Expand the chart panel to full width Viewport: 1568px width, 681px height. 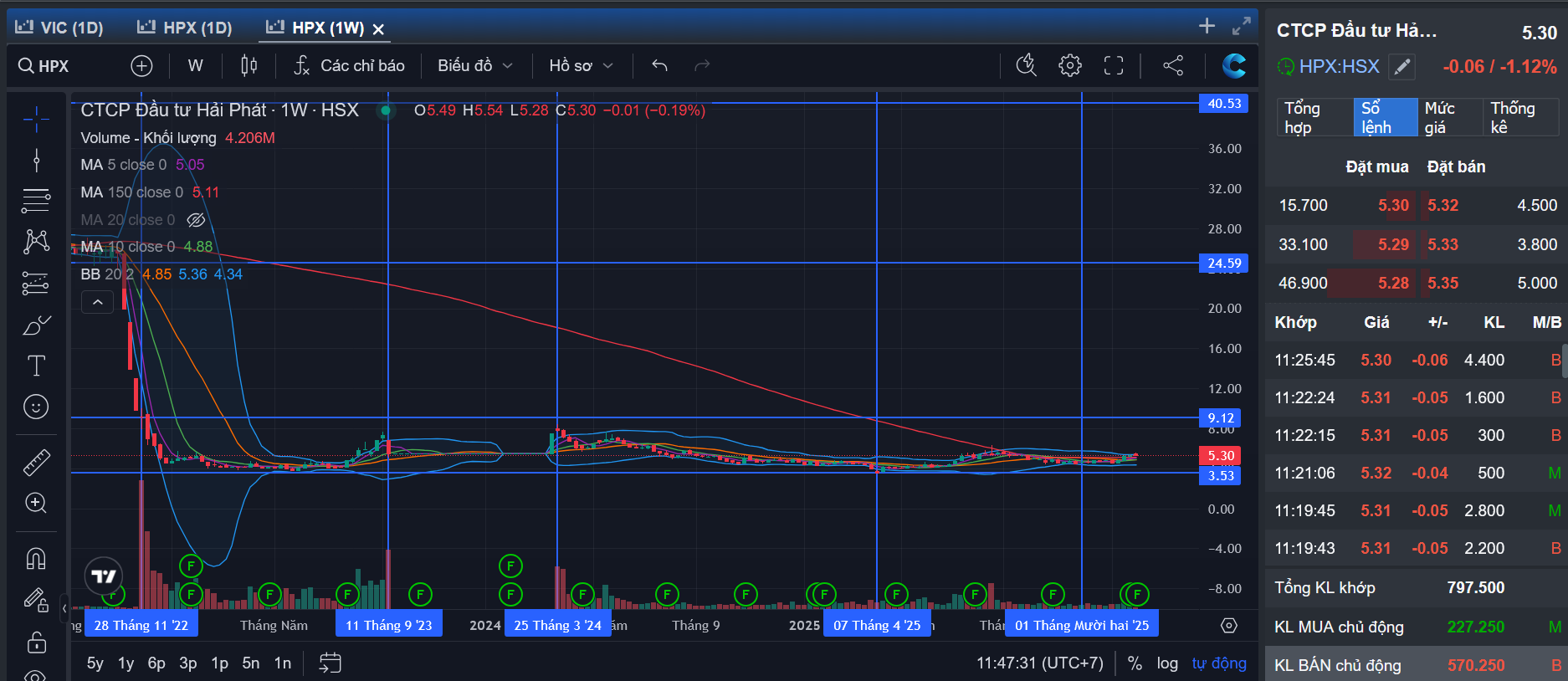coord(1242,26)
